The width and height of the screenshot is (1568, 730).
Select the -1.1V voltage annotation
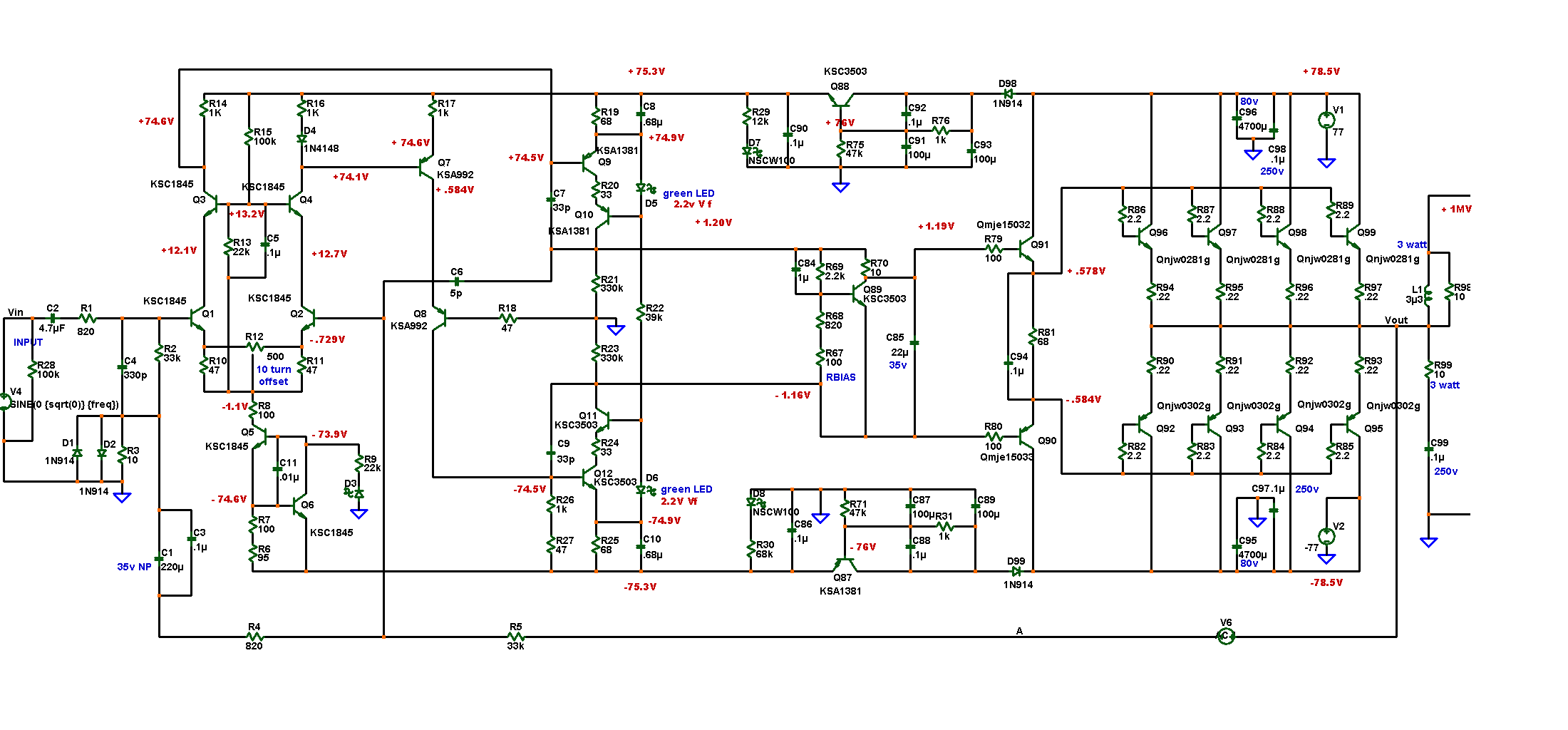coord(234,406)
